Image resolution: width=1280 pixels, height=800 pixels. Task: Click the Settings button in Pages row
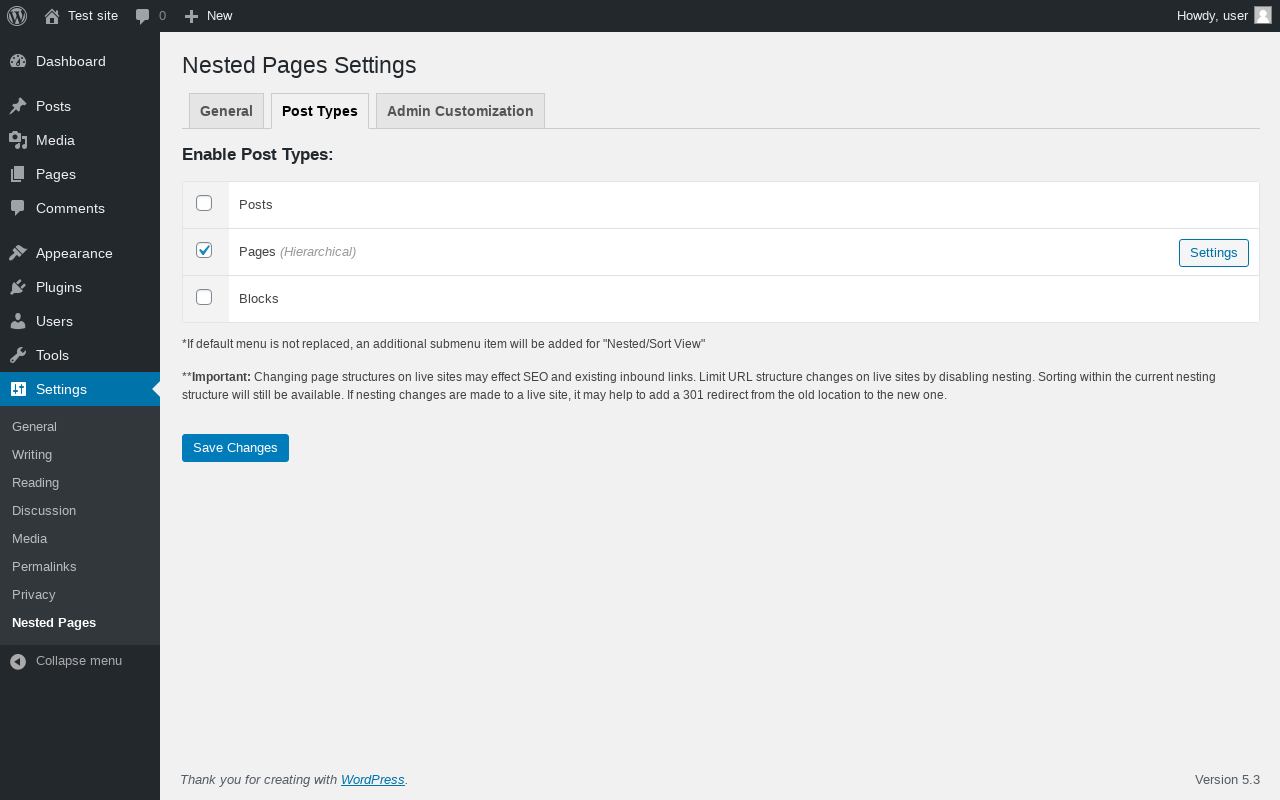coord(1214,253)
